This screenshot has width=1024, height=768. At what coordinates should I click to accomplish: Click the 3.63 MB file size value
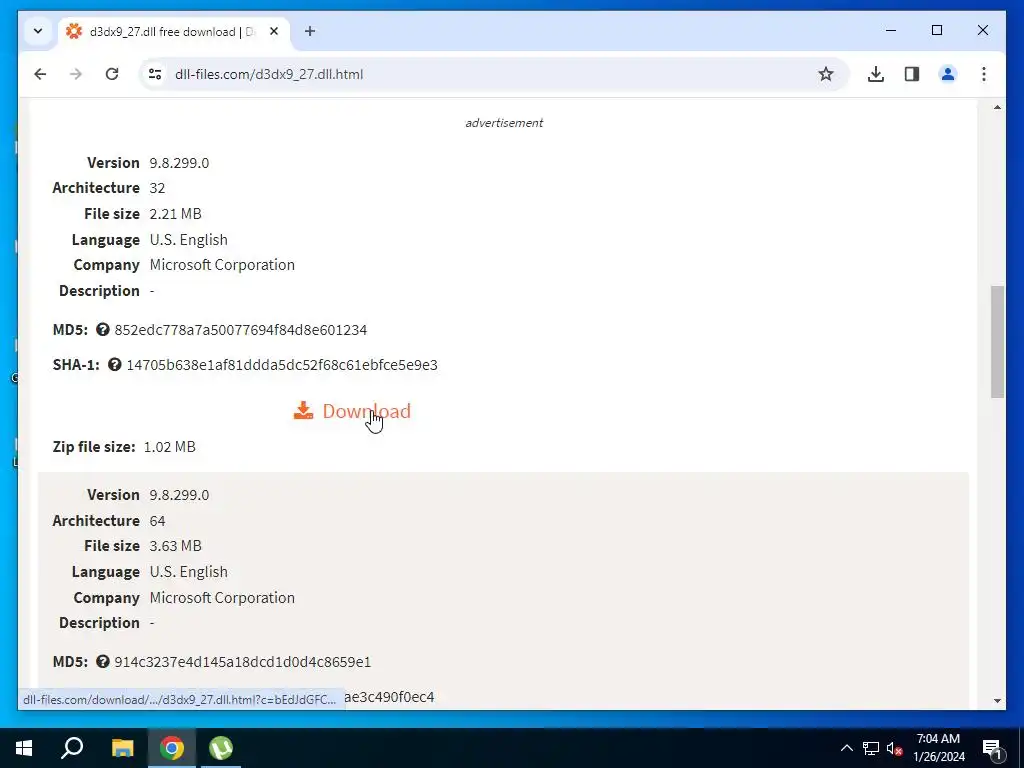coord(175,545)
